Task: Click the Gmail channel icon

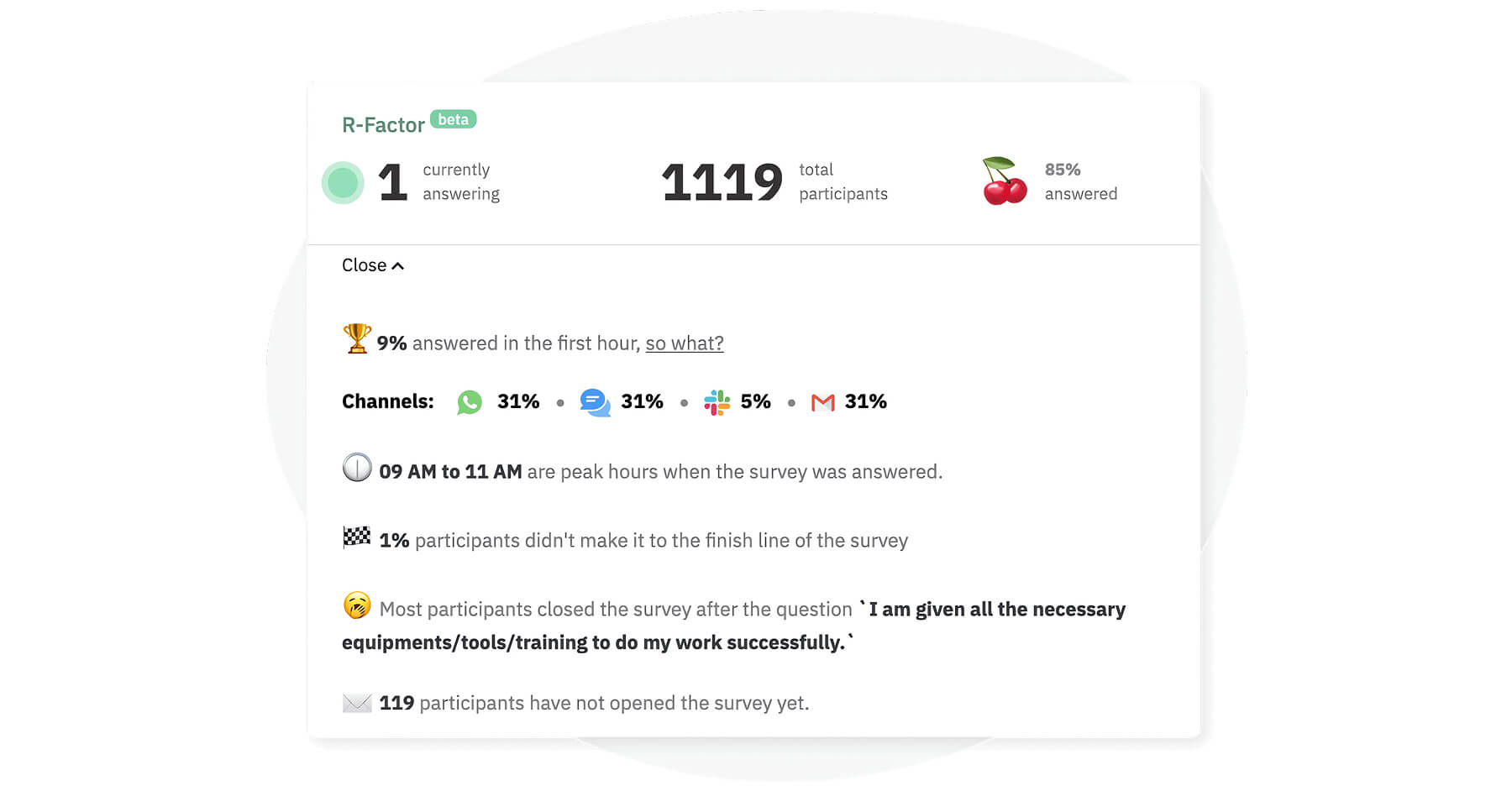Action: 822,403
